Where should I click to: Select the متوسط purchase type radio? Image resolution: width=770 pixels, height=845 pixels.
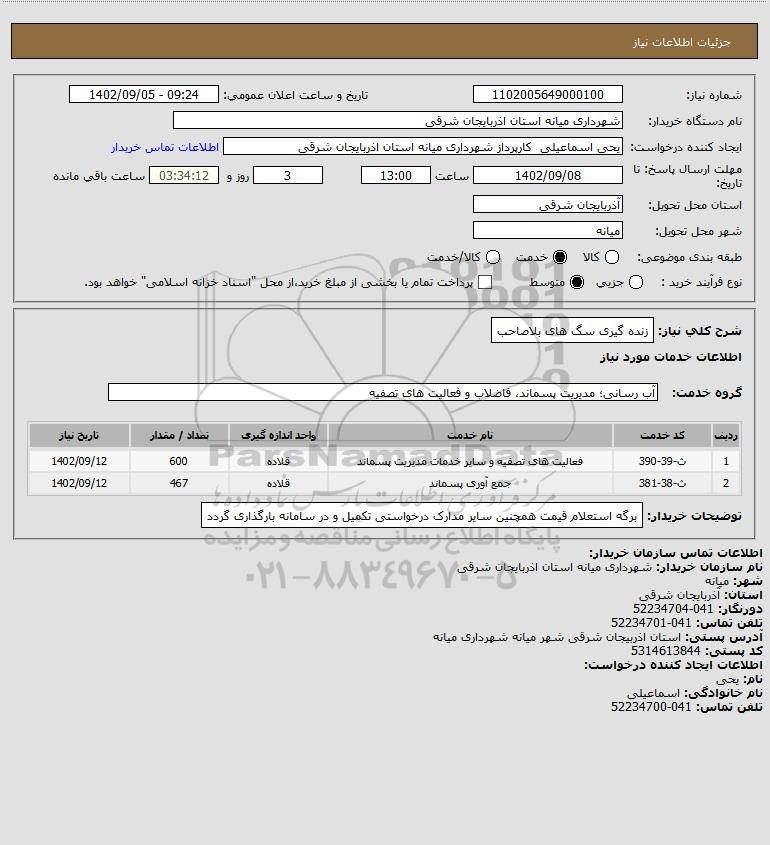pyautogui.click(x=577, y=282)
